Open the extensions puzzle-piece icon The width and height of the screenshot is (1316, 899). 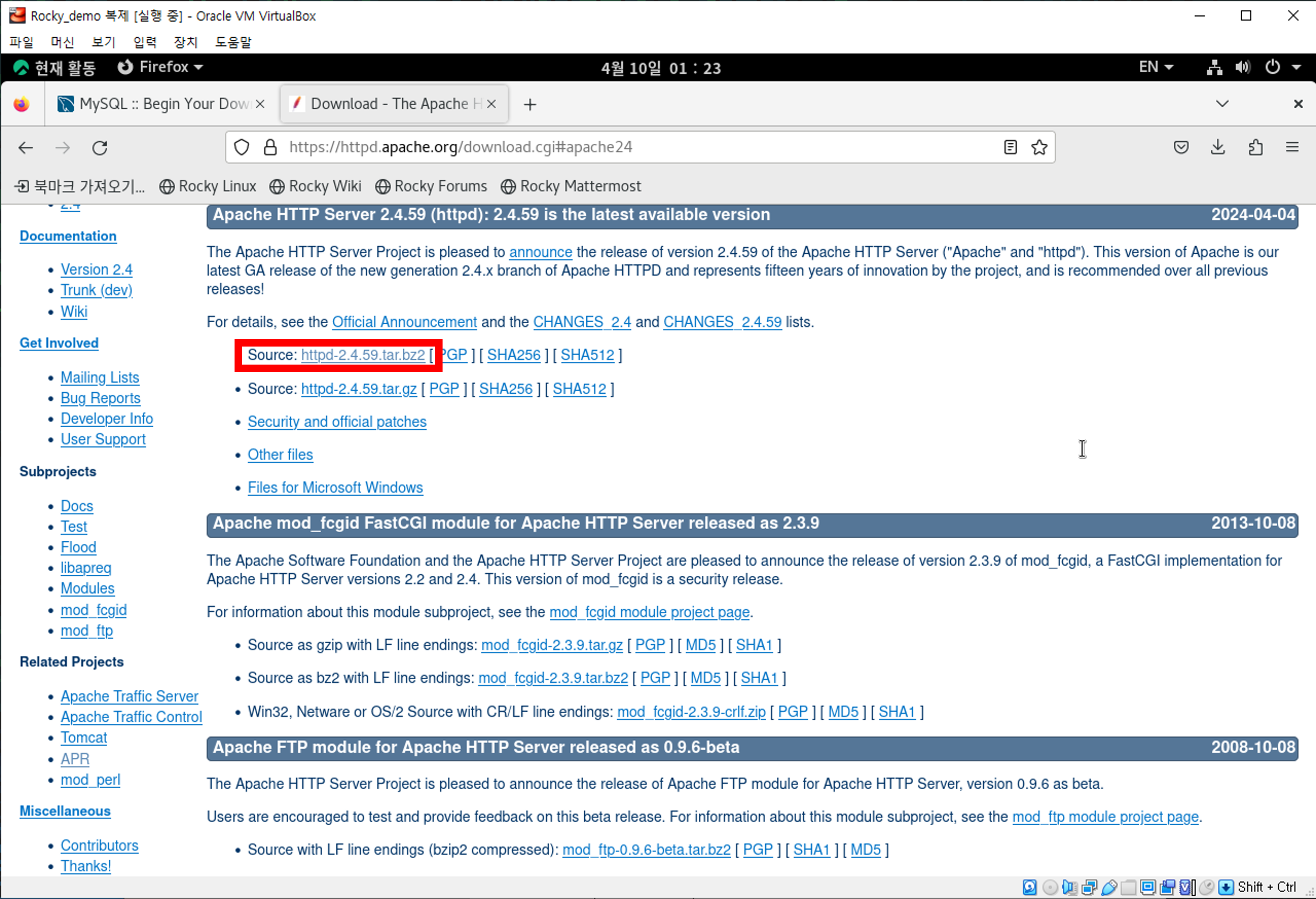[1256, 148]
